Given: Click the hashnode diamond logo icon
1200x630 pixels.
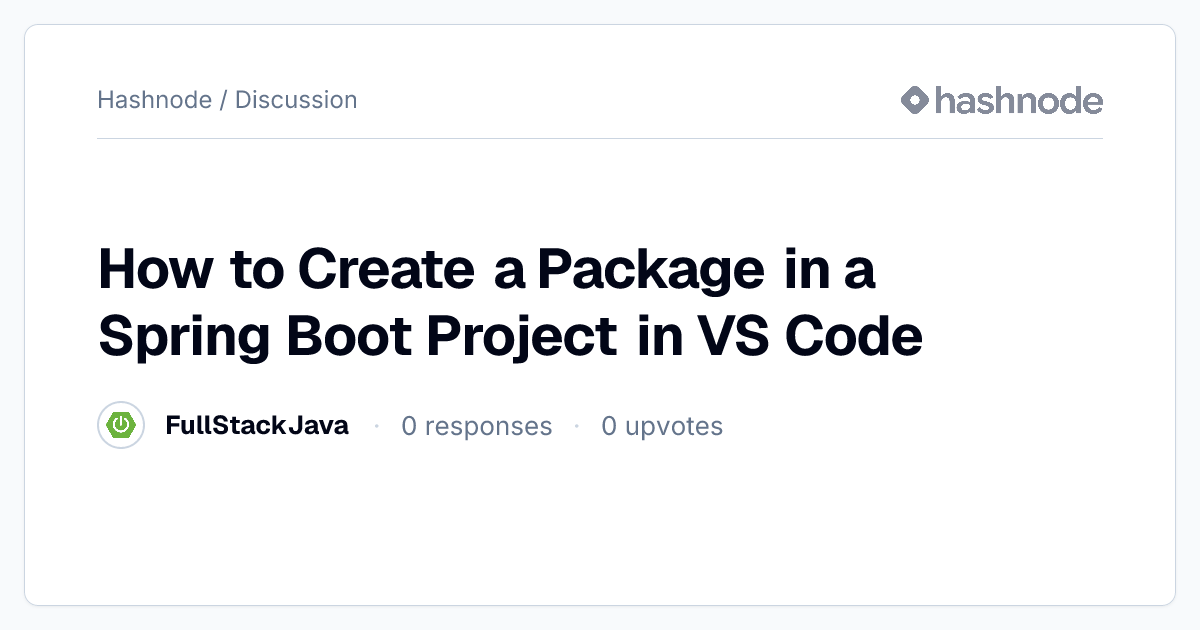Looking at the screenshot, I should 915,100.
